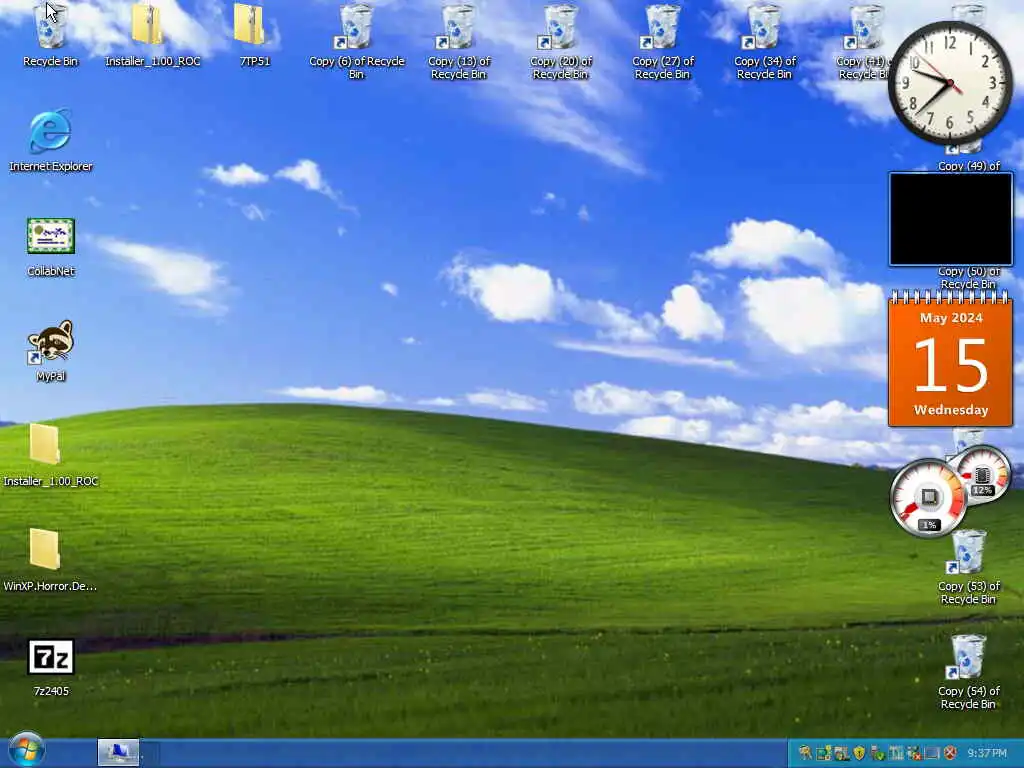Select Copy (13) of Recycle Bin shortcut
1024x768 pixels.
458,41
